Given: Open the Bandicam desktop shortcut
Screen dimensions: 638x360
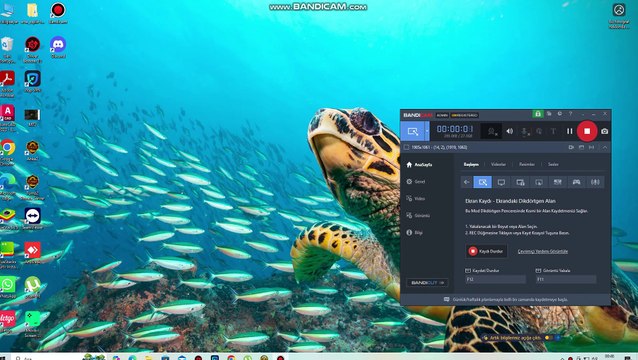Looking at the screenshot, I should coord(58,13).
